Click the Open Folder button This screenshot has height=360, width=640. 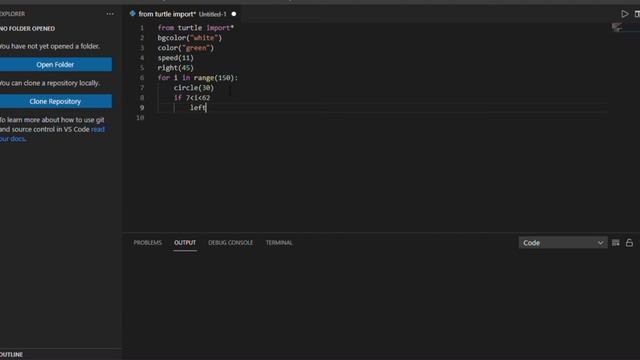pyautogui.click(x=55, y=64)
